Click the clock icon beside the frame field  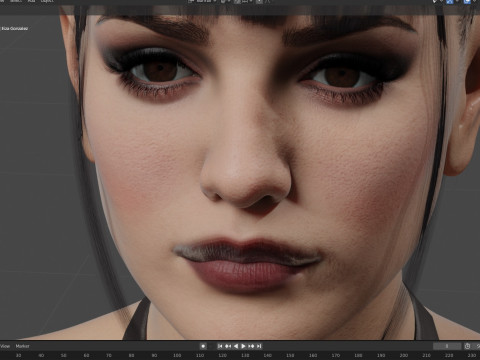468,346
